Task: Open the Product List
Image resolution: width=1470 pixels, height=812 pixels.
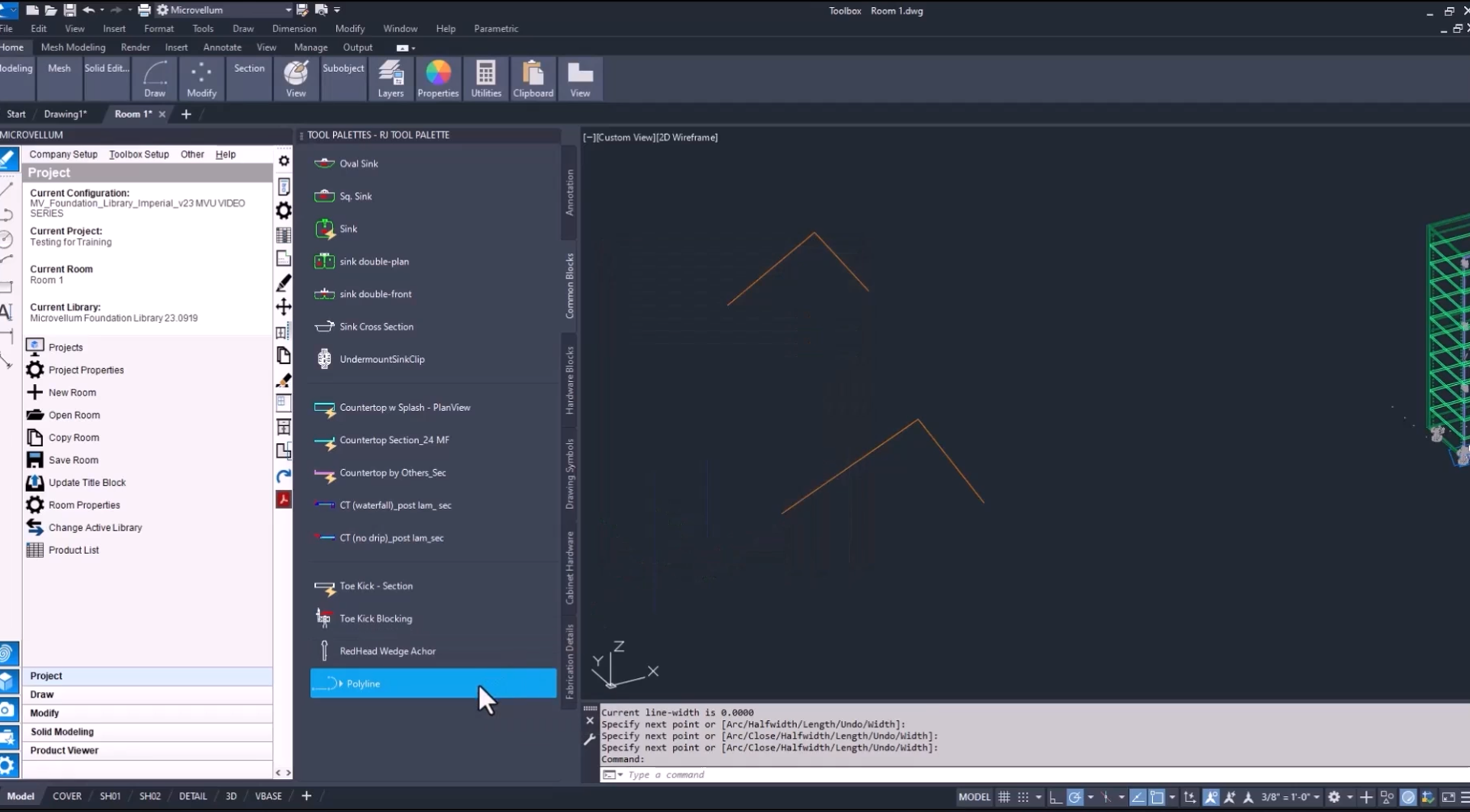Action: click(73, 549)
